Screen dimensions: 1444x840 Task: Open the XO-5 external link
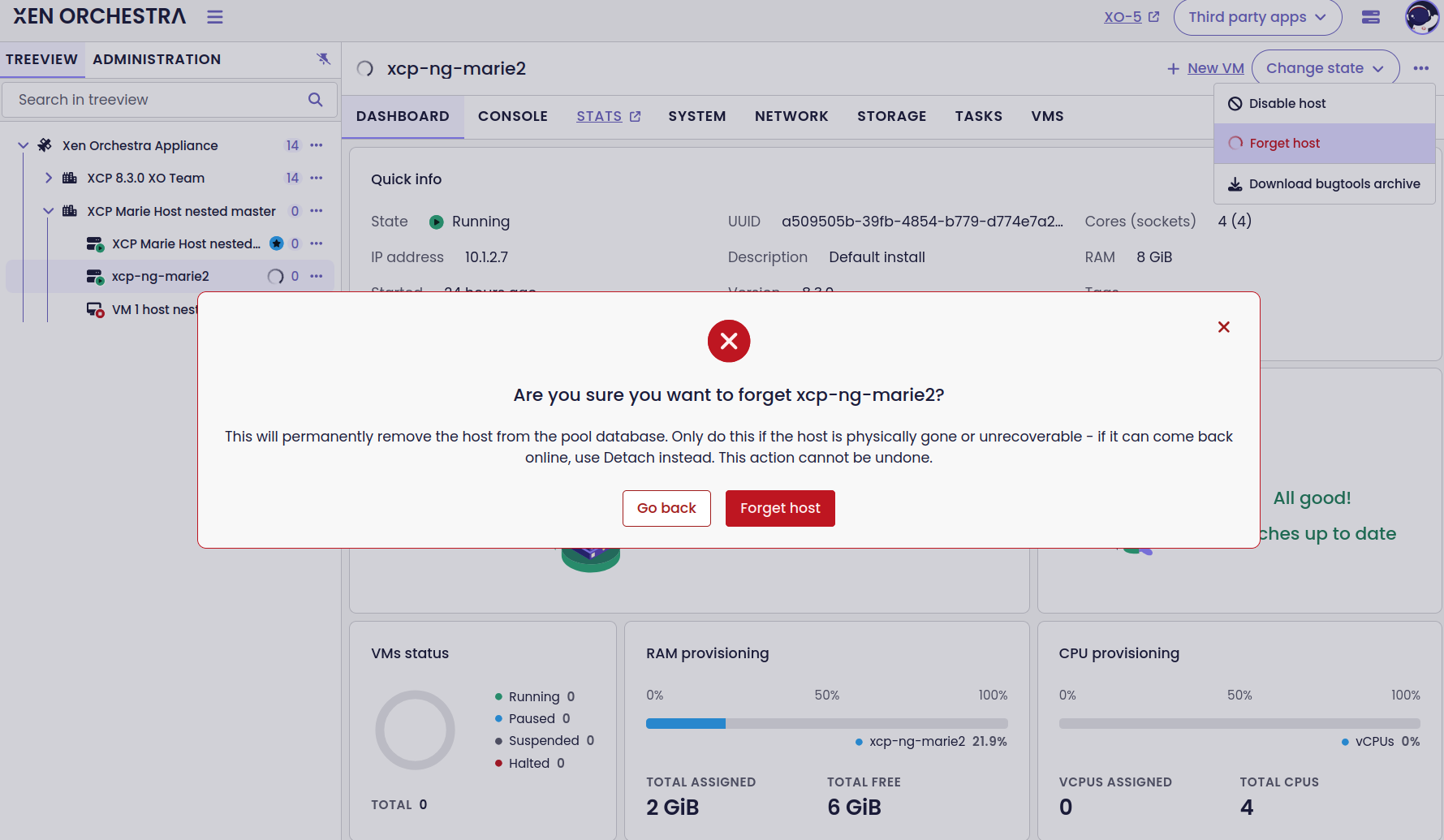[1131, 17]
